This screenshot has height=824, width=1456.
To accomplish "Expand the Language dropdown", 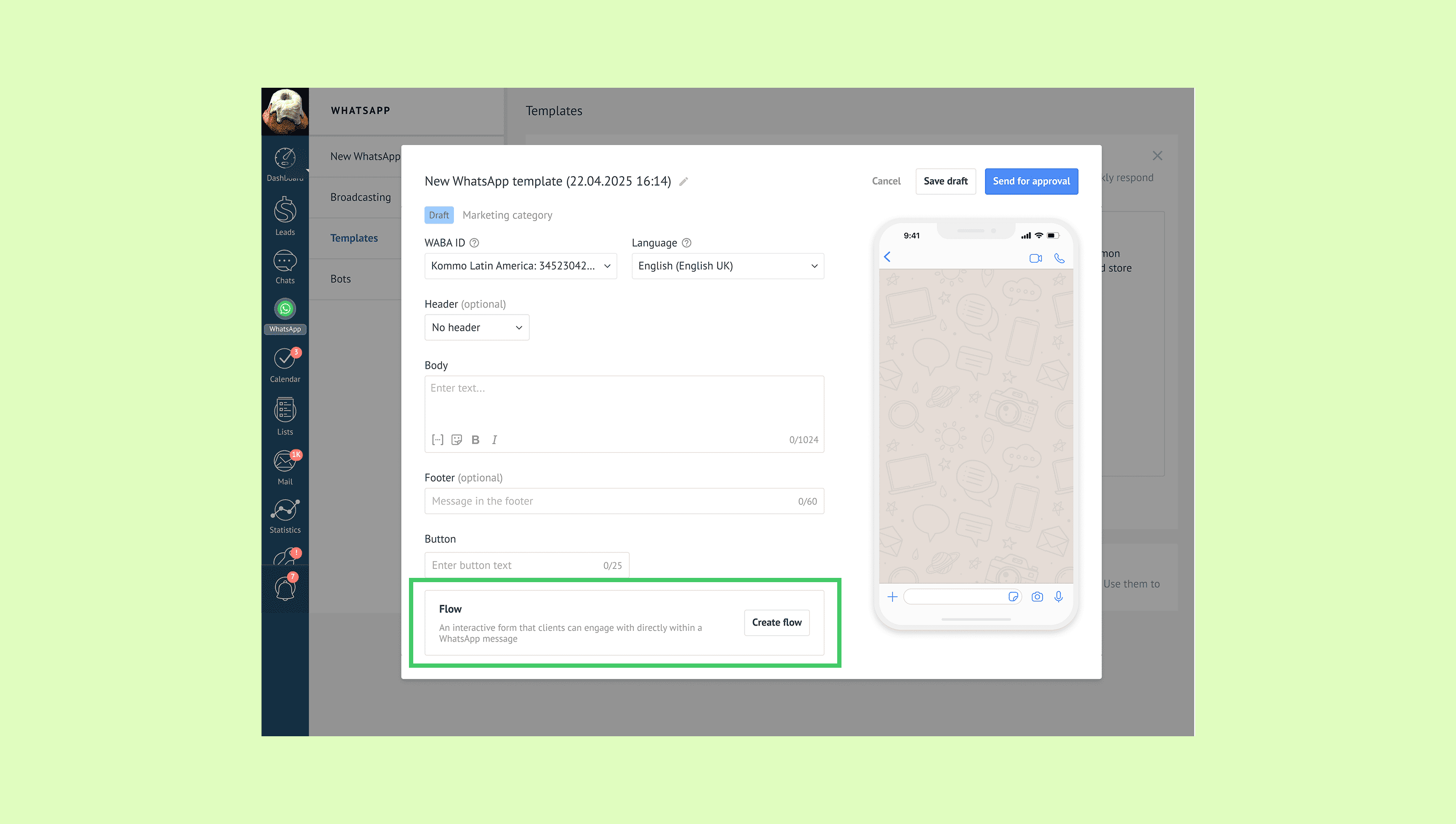I will (727, 266).
